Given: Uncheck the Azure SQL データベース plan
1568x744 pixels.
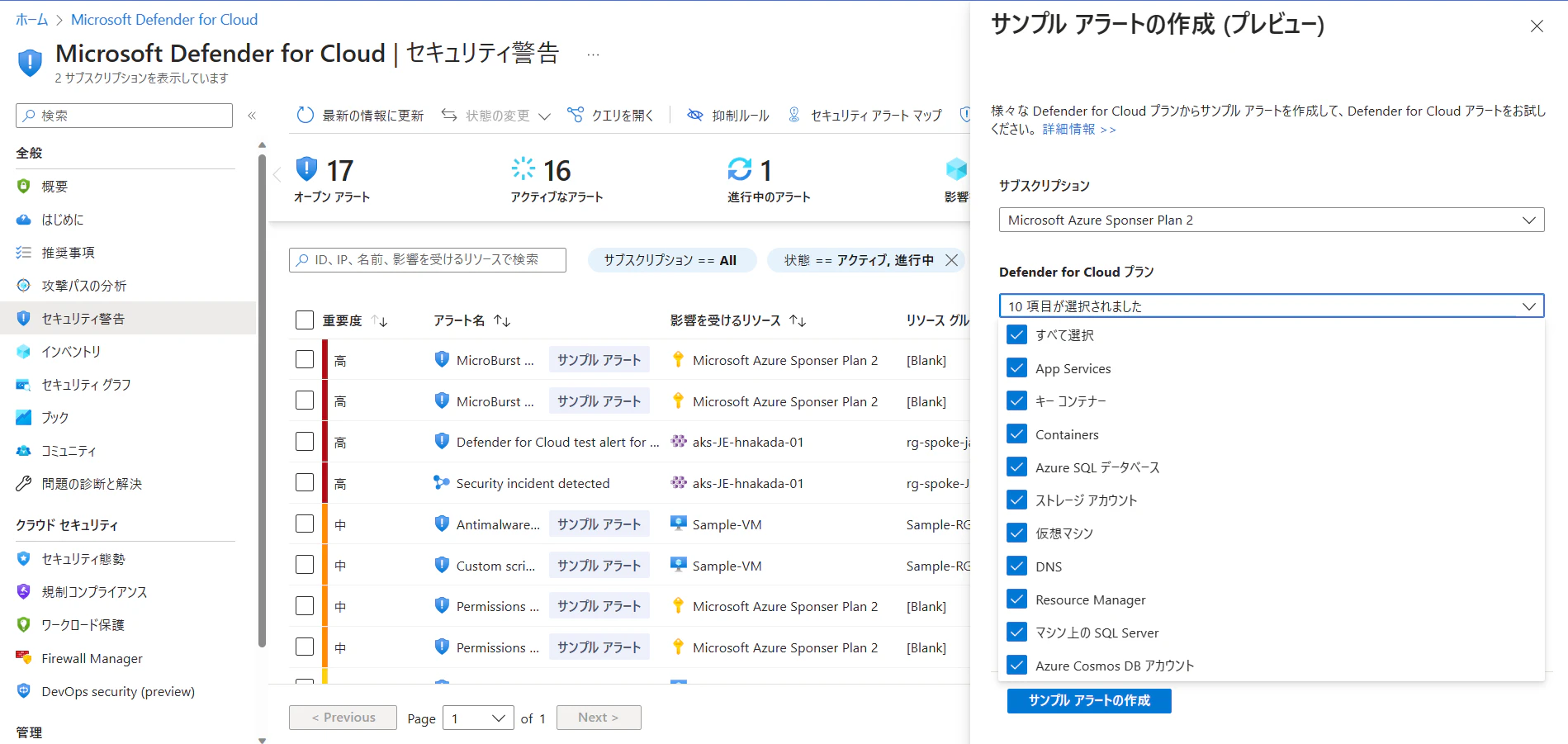Looking at the screenshot, I should (1017, 467).
